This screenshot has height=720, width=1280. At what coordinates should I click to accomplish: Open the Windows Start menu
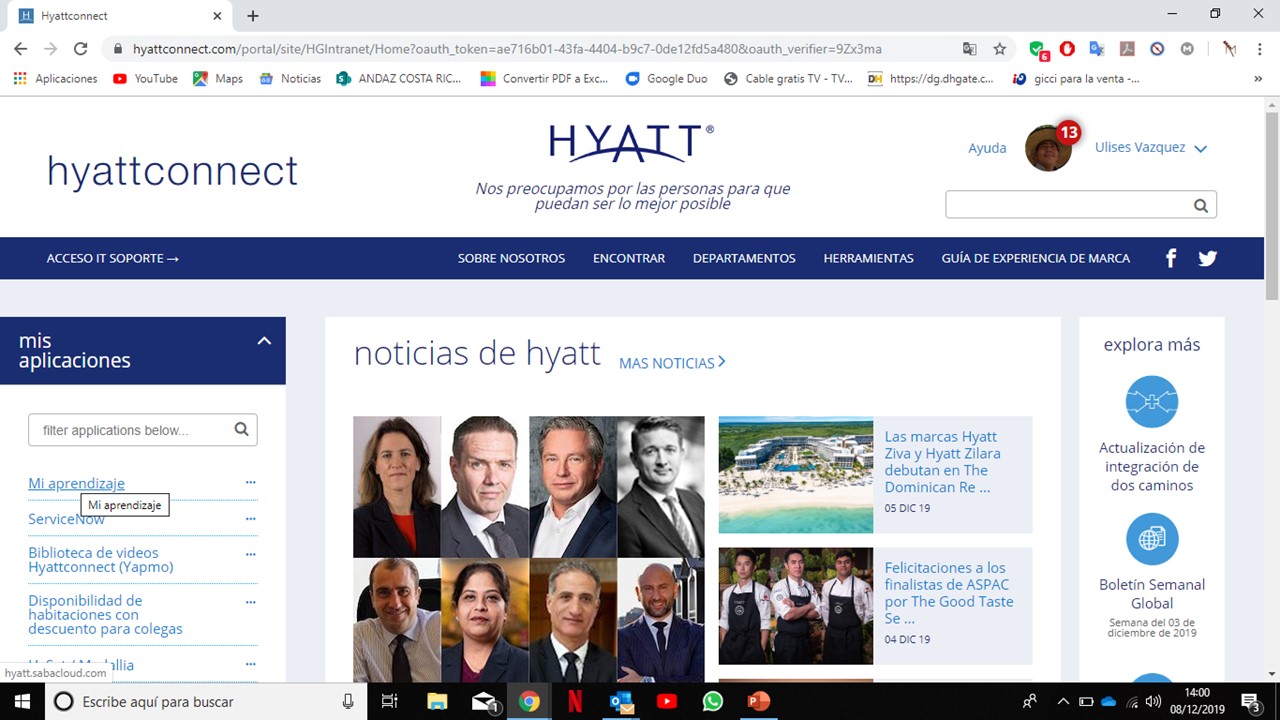point(21,701)
